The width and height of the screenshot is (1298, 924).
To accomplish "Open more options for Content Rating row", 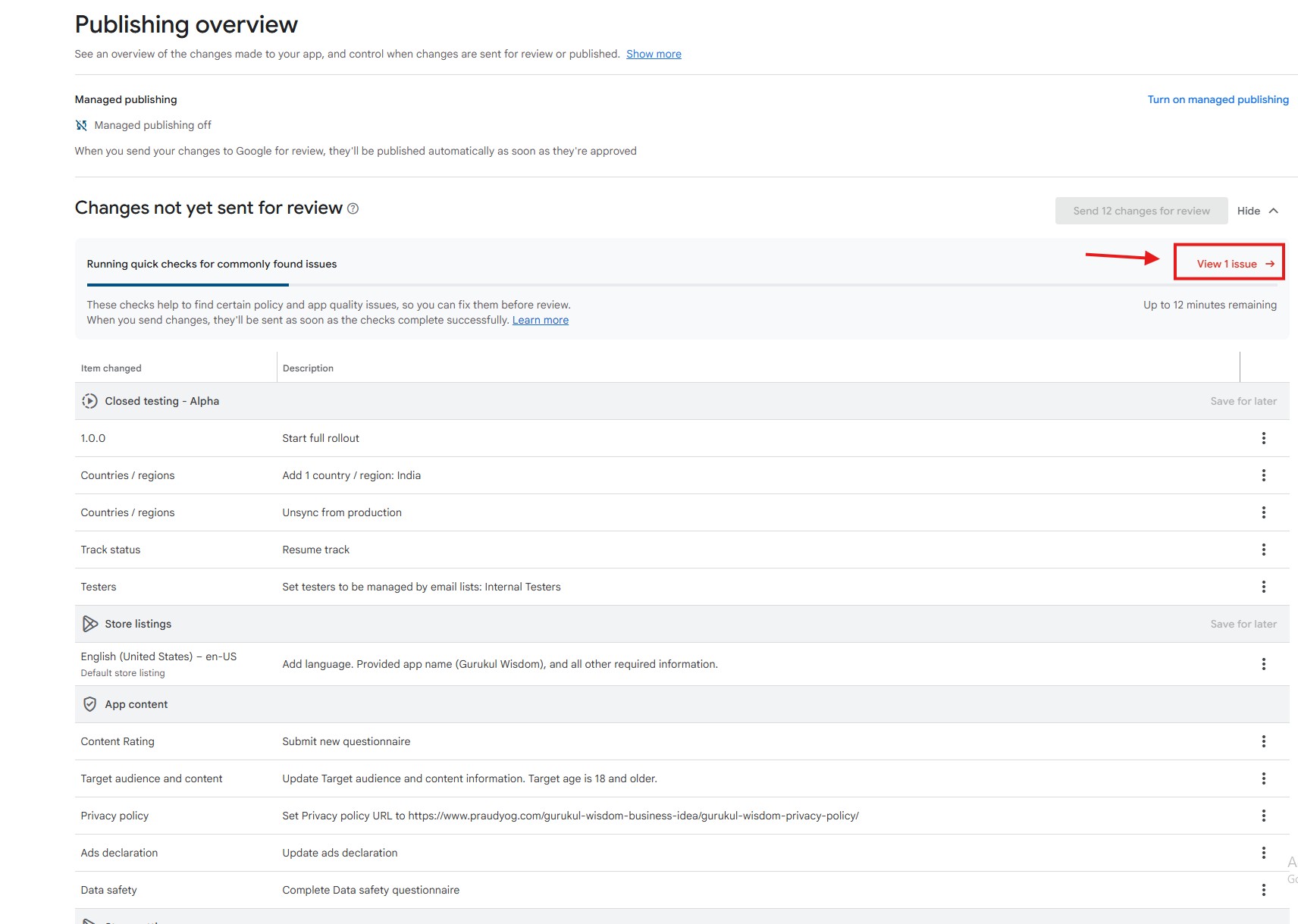I will tap(1263, 741).
